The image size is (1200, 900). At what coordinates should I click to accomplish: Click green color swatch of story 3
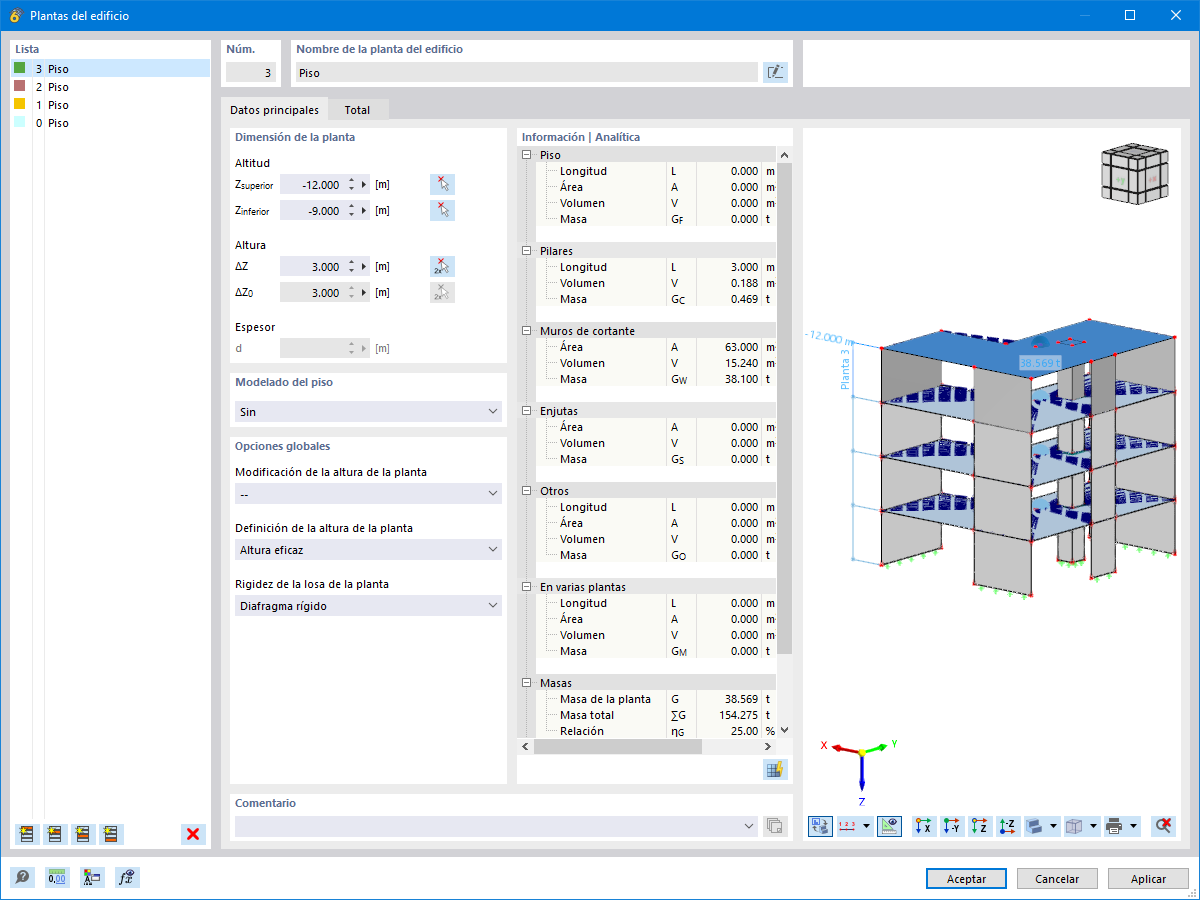(x=19, y=69)
